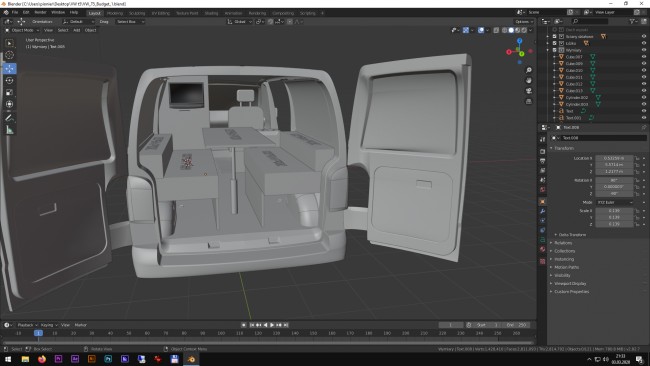Activate the Rotate tool
Screen dimensions: 650x366
(x=10, y=80)
